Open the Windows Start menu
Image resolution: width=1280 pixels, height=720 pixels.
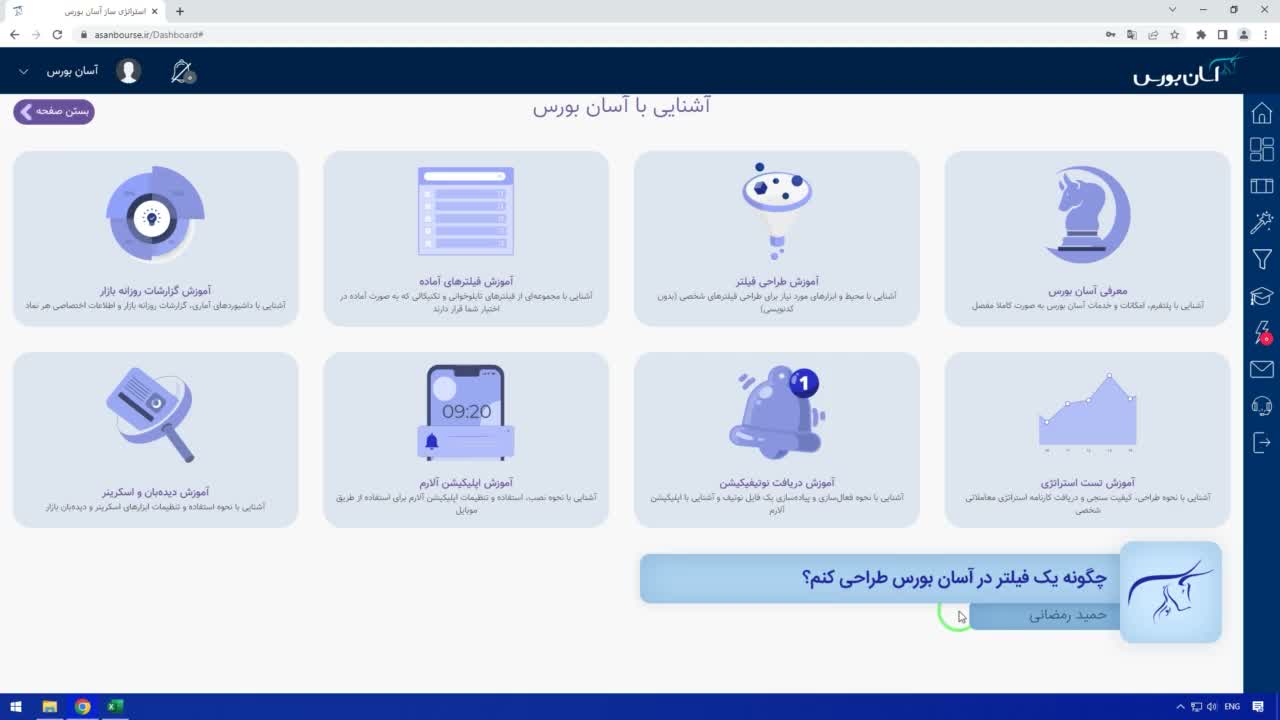(16, 706)
